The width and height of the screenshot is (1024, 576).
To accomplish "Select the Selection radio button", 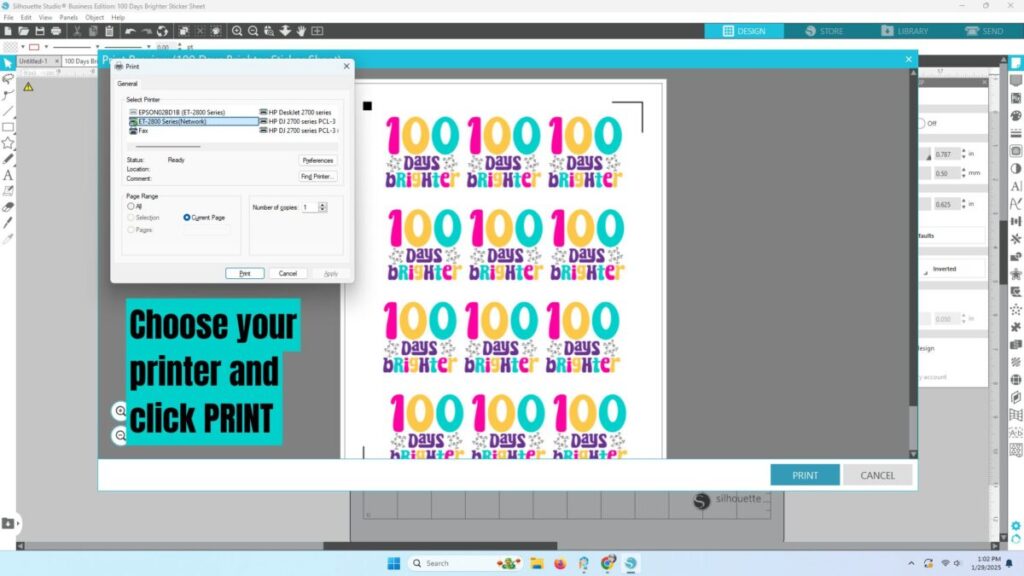I will [131, 217].
